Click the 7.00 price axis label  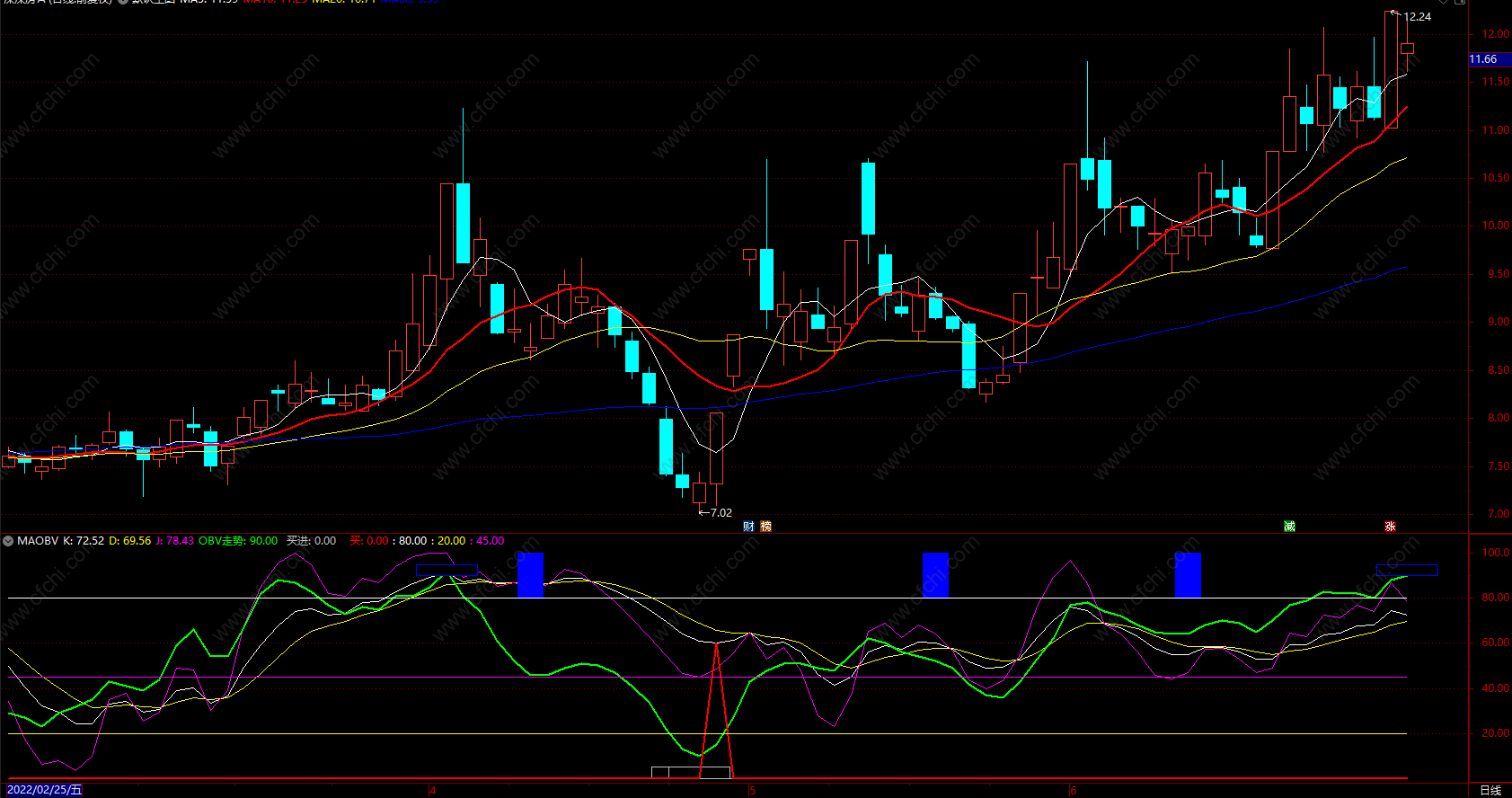click(x=1499, y=514)
